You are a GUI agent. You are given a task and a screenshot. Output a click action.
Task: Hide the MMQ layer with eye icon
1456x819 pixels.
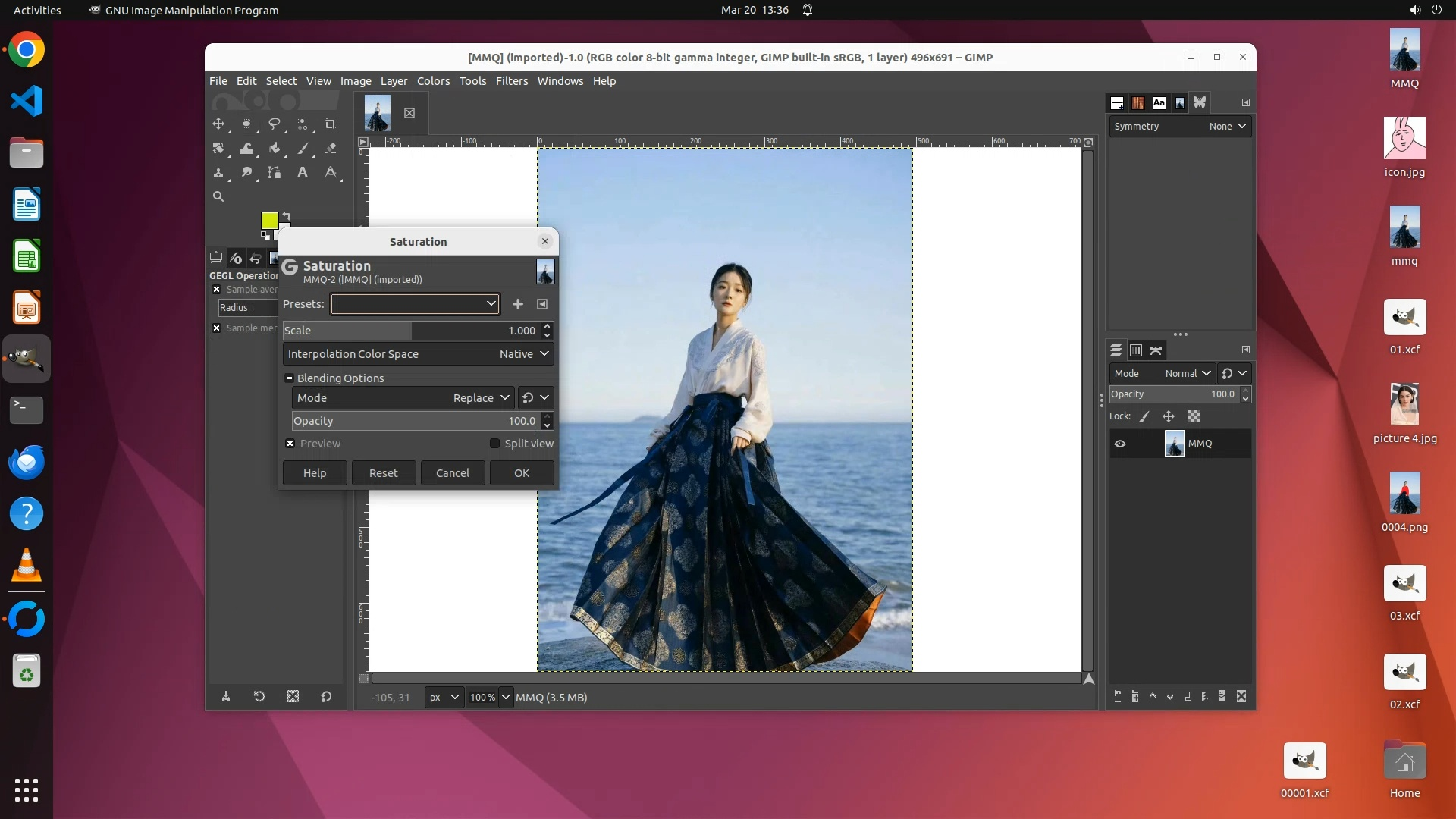(x=1120, y=444)
